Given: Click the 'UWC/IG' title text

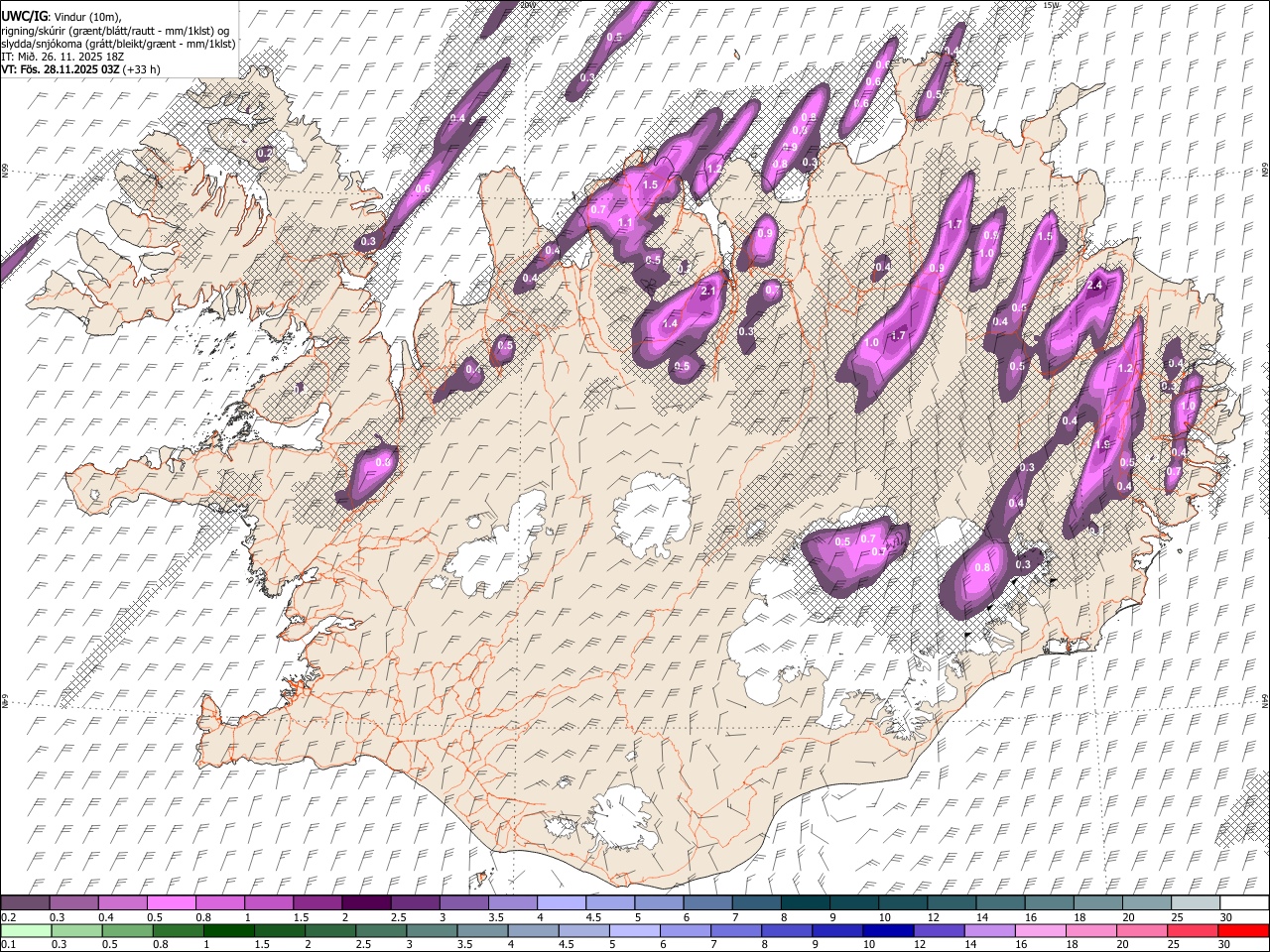Looking at the screenshot, I should click(24, 16).
